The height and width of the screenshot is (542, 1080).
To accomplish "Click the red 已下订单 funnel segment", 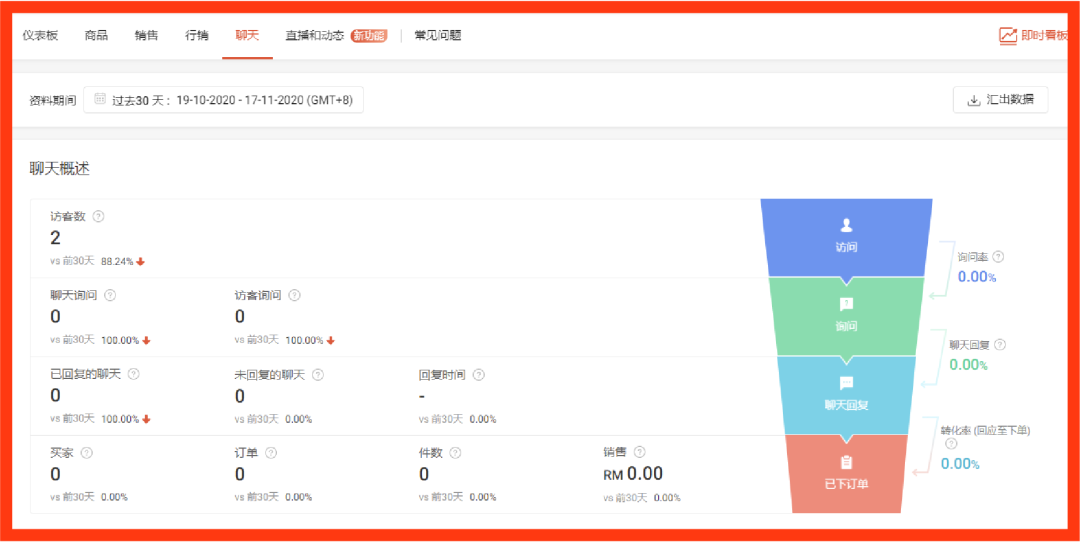I will [x=847, y=474].
